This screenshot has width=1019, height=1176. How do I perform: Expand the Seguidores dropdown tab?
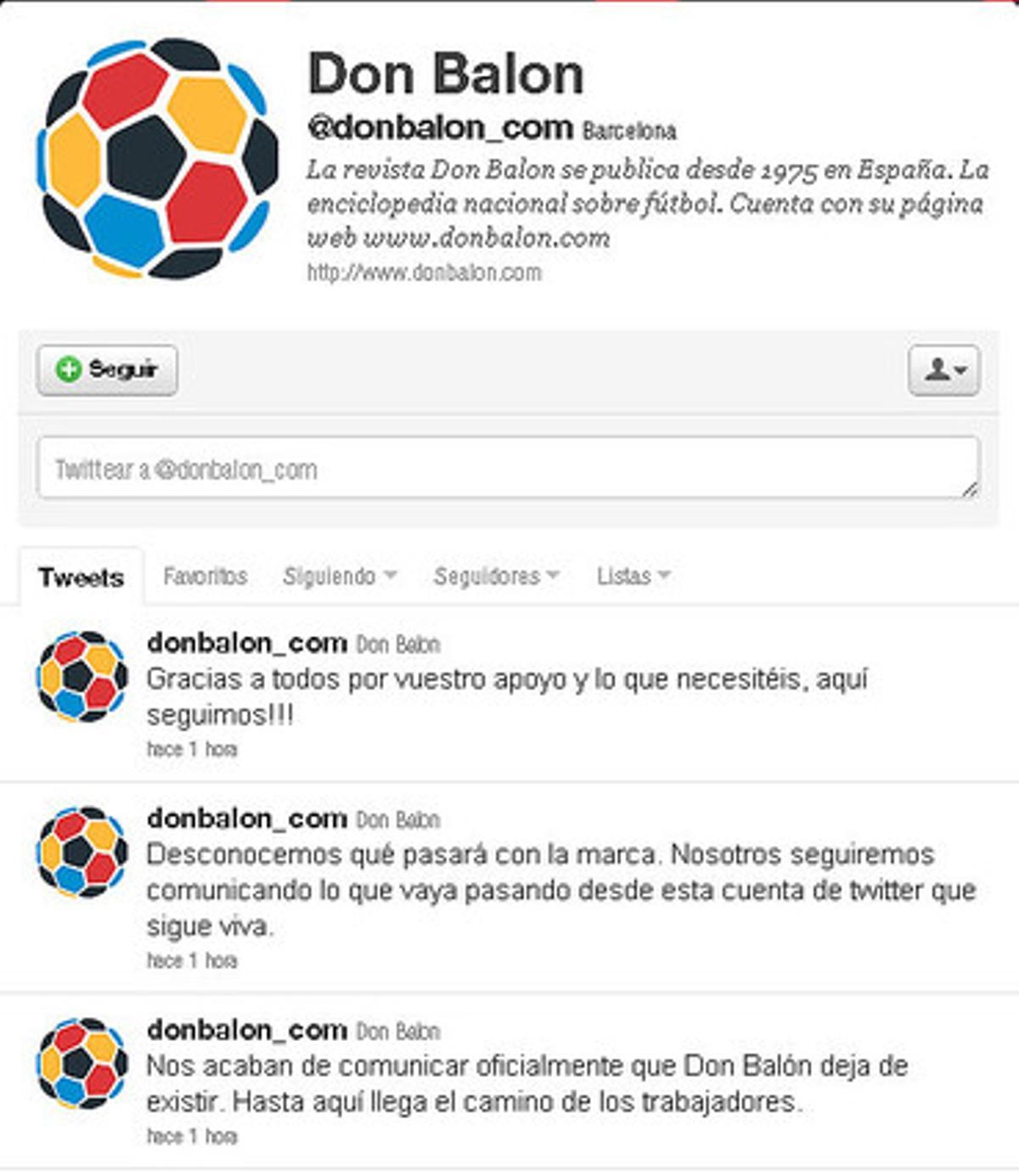tap(497, 577)
